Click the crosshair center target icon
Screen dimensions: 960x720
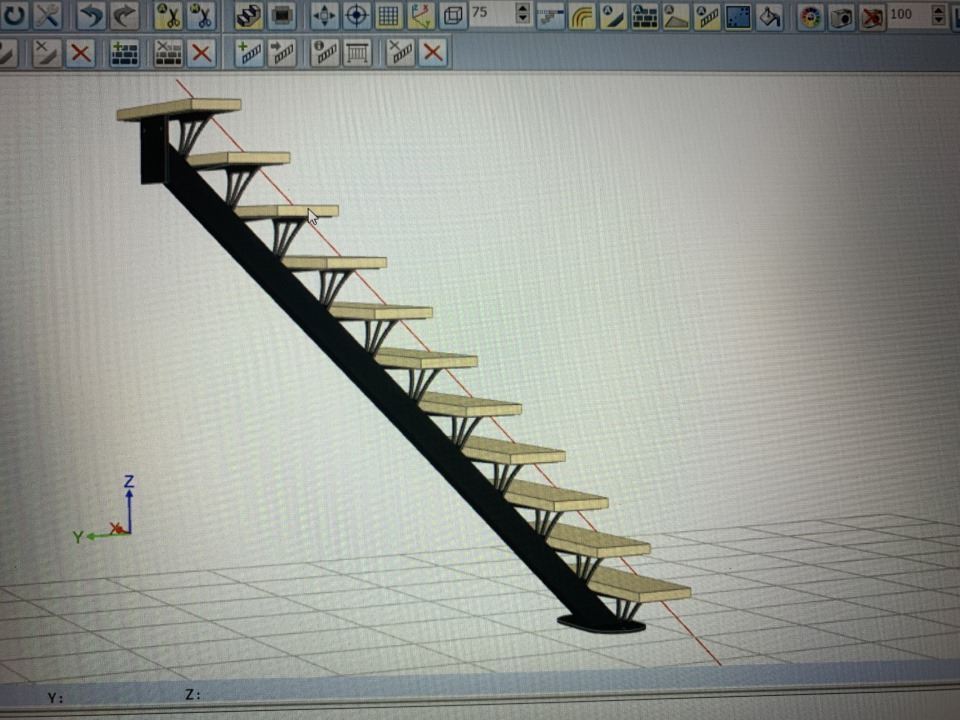point(357,16)
